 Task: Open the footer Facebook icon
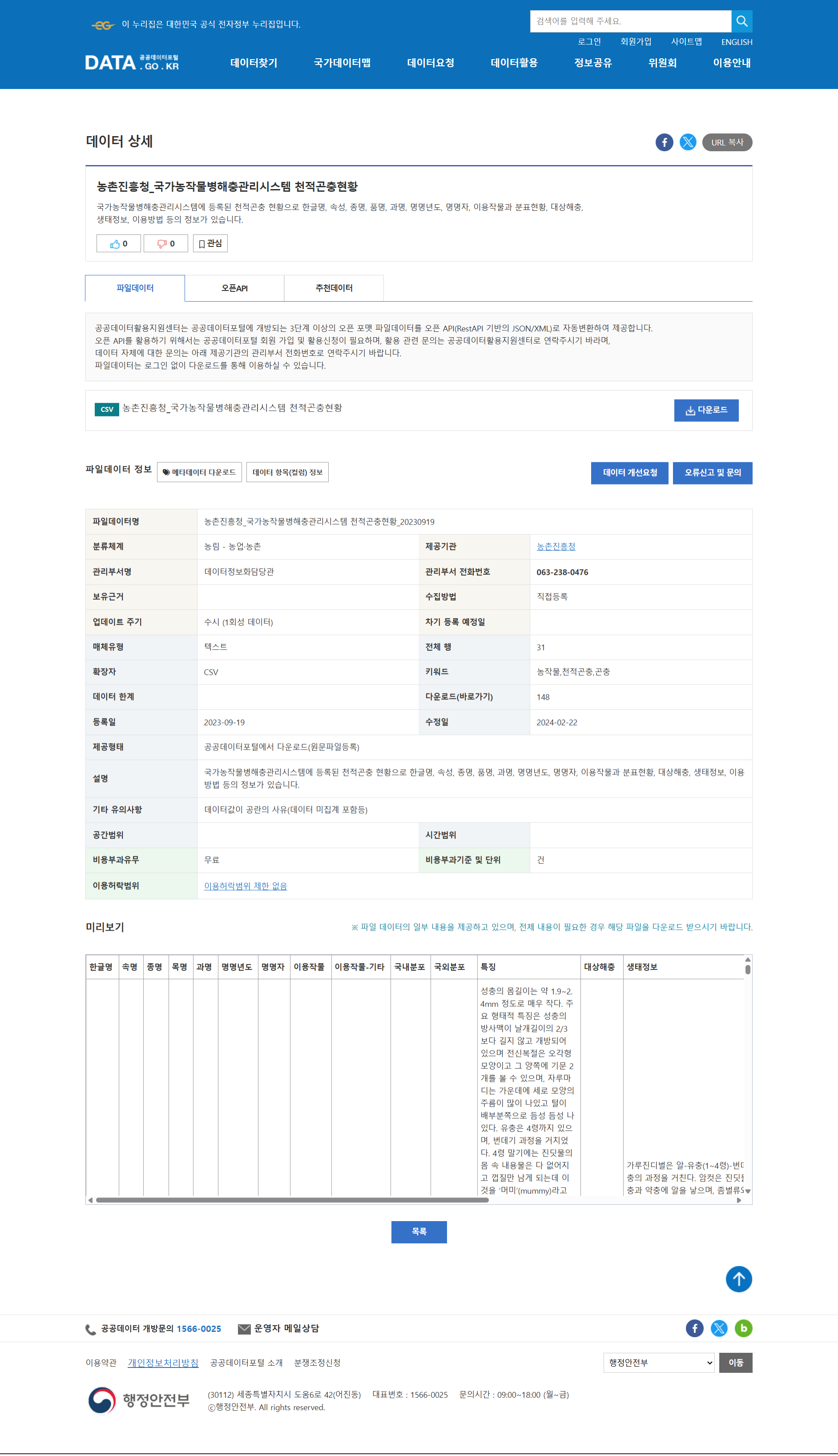694,1328
